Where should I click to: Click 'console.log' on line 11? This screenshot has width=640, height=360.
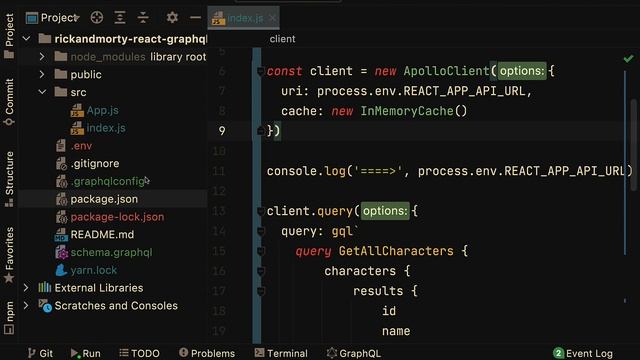tap(307, 171)
